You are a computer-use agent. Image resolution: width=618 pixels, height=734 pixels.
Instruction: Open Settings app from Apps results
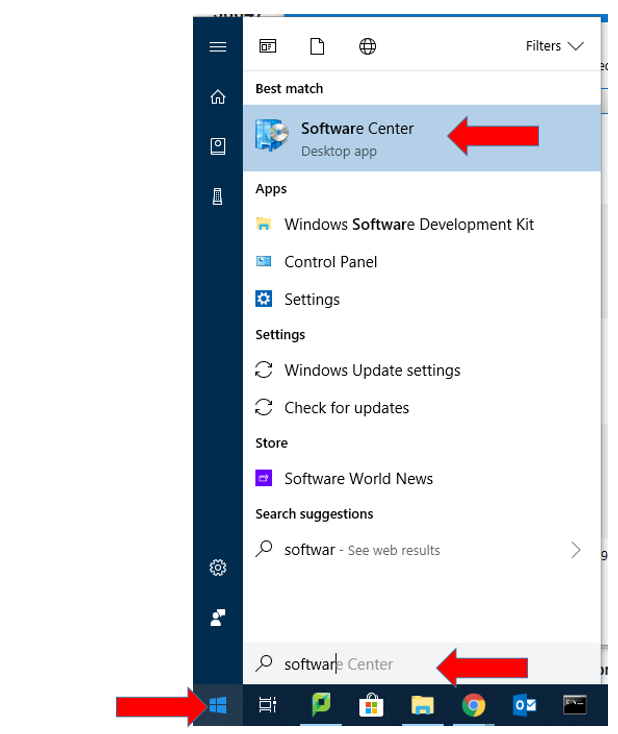pyautogui.click(x=422, y=299)
